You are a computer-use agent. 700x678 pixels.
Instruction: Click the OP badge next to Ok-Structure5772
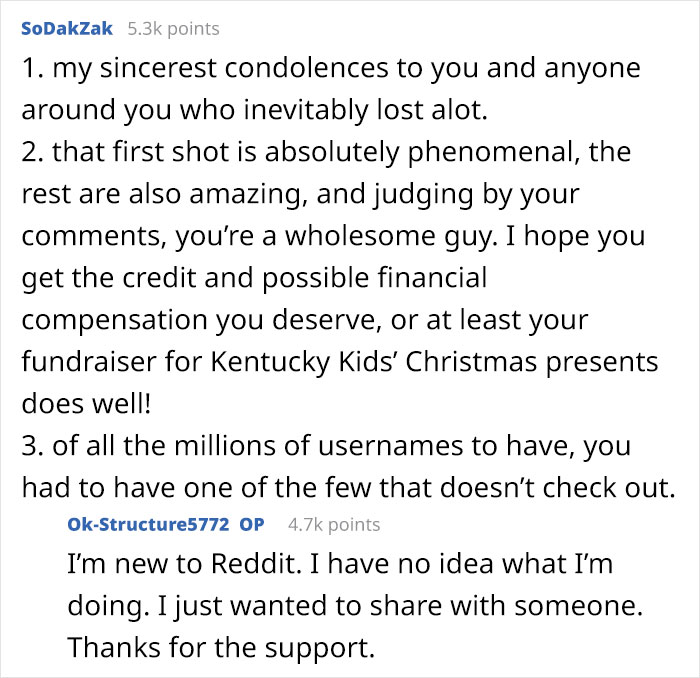pos(252,524)
